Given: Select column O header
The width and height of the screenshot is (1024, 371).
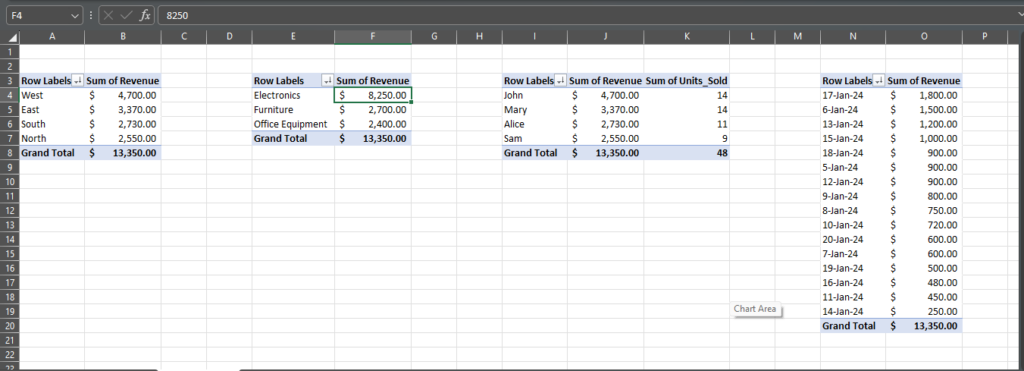Looking at the screenshot, I should click(923, 37).
